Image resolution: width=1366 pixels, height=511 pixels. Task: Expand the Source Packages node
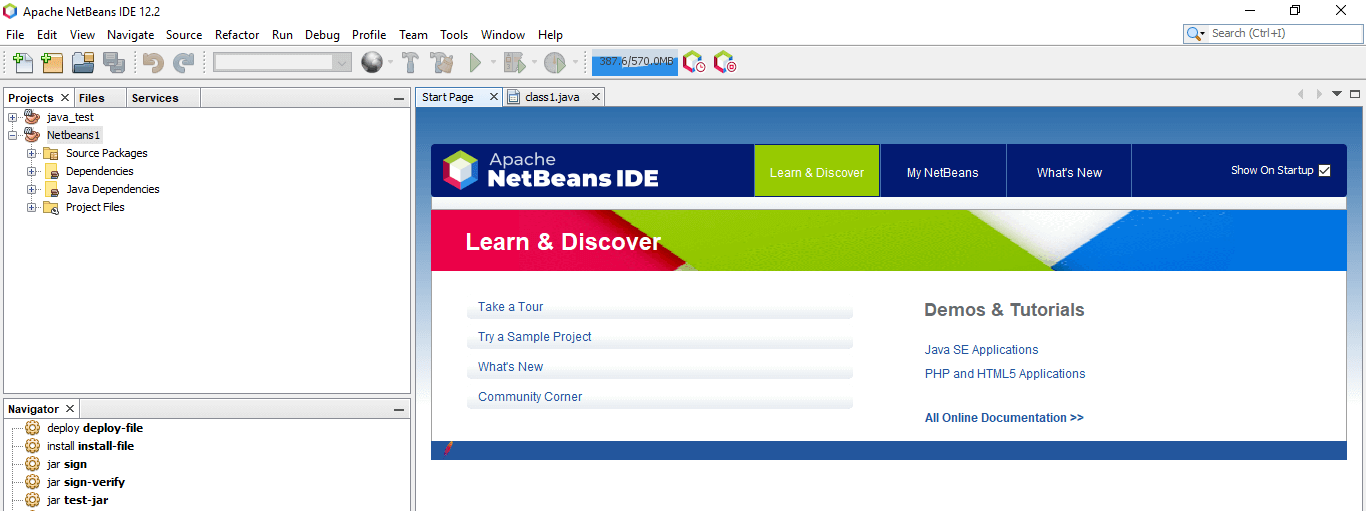(32, 153)
